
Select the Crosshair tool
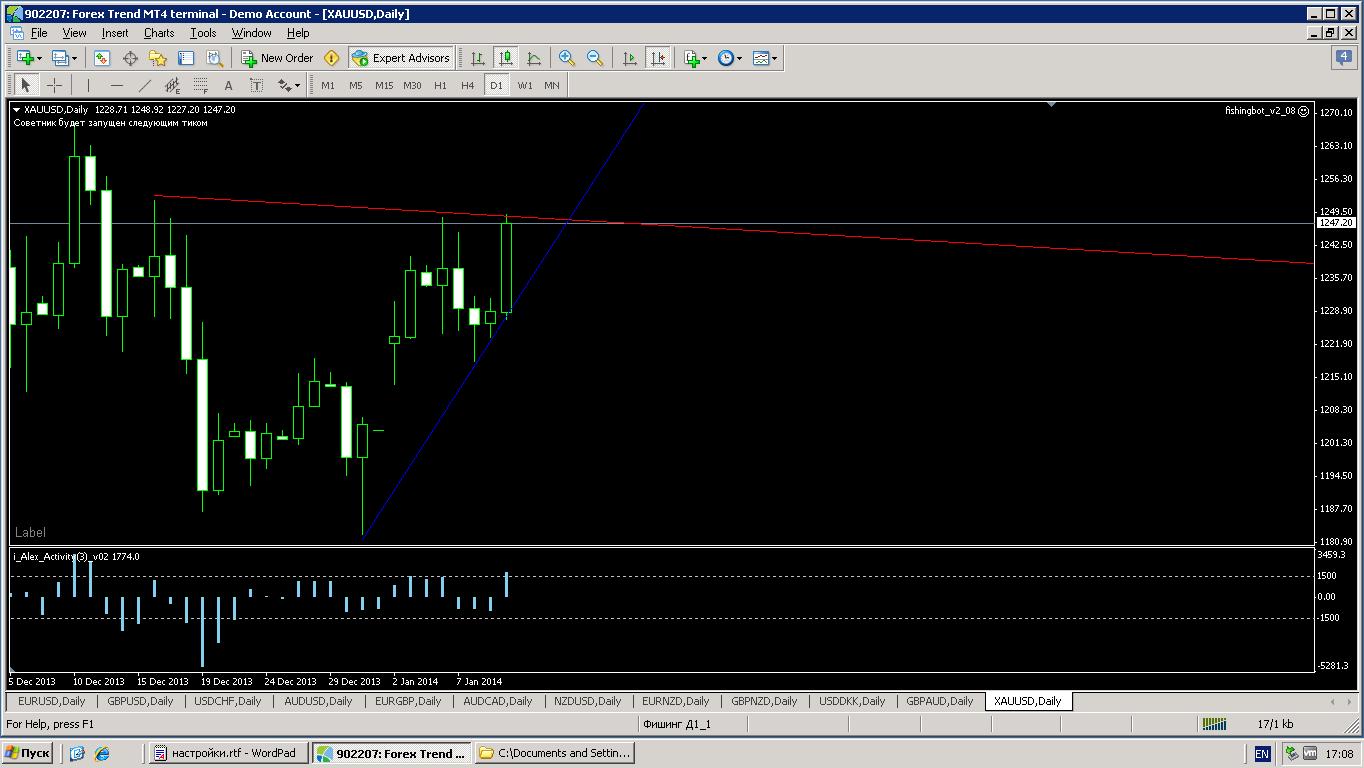54,85
